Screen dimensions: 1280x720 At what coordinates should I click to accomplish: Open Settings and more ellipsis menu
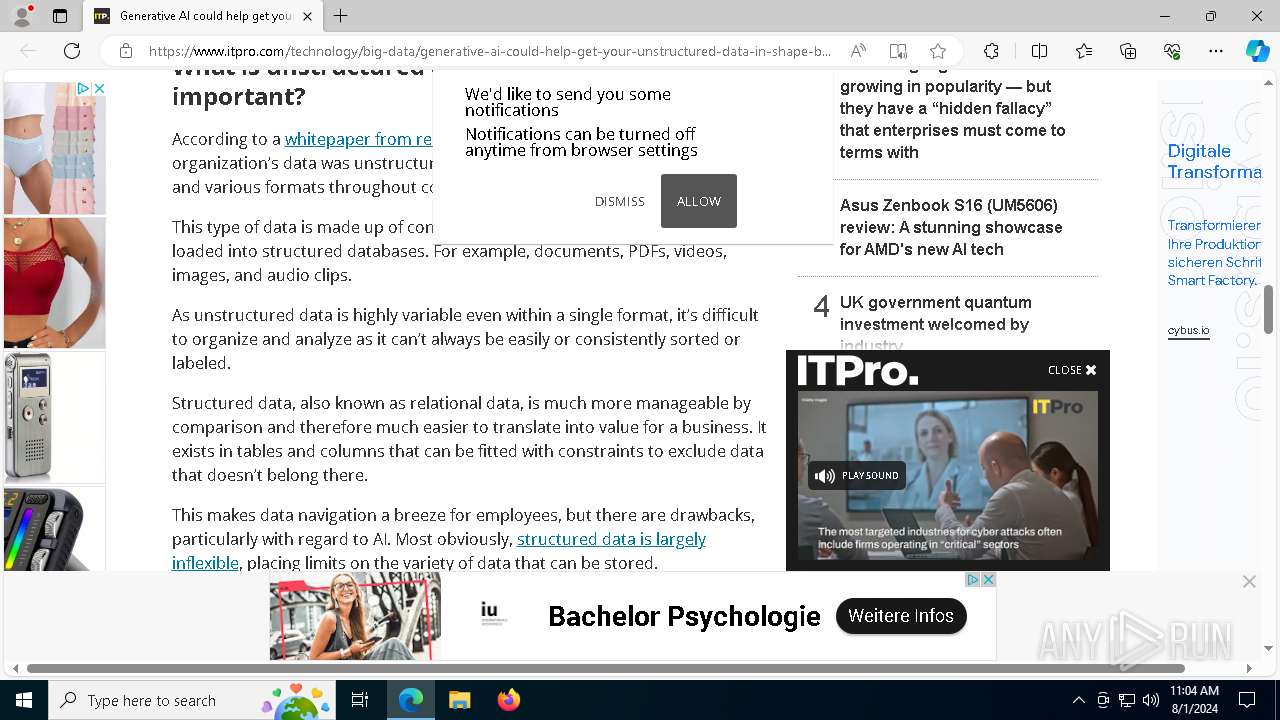tap(1216, 51)
